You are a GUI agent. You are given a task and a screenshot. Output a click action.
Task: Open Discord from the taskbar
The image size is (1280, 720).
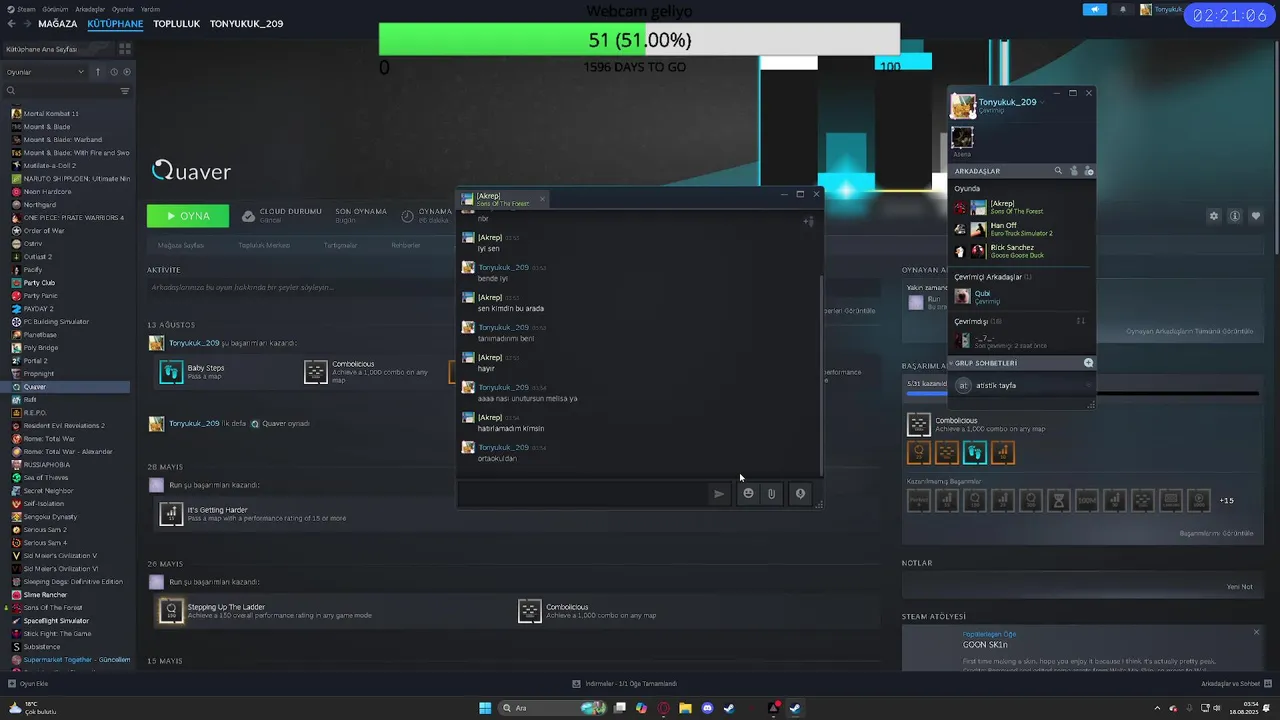pos(707,708)
